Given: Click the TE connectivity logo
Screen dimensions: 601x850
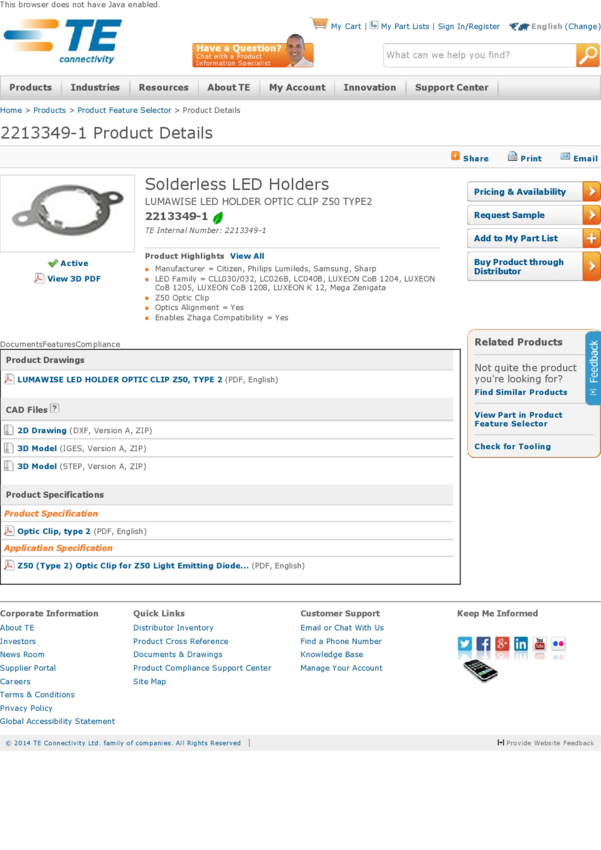Looking at the screenshot, I should coord(63,42).
